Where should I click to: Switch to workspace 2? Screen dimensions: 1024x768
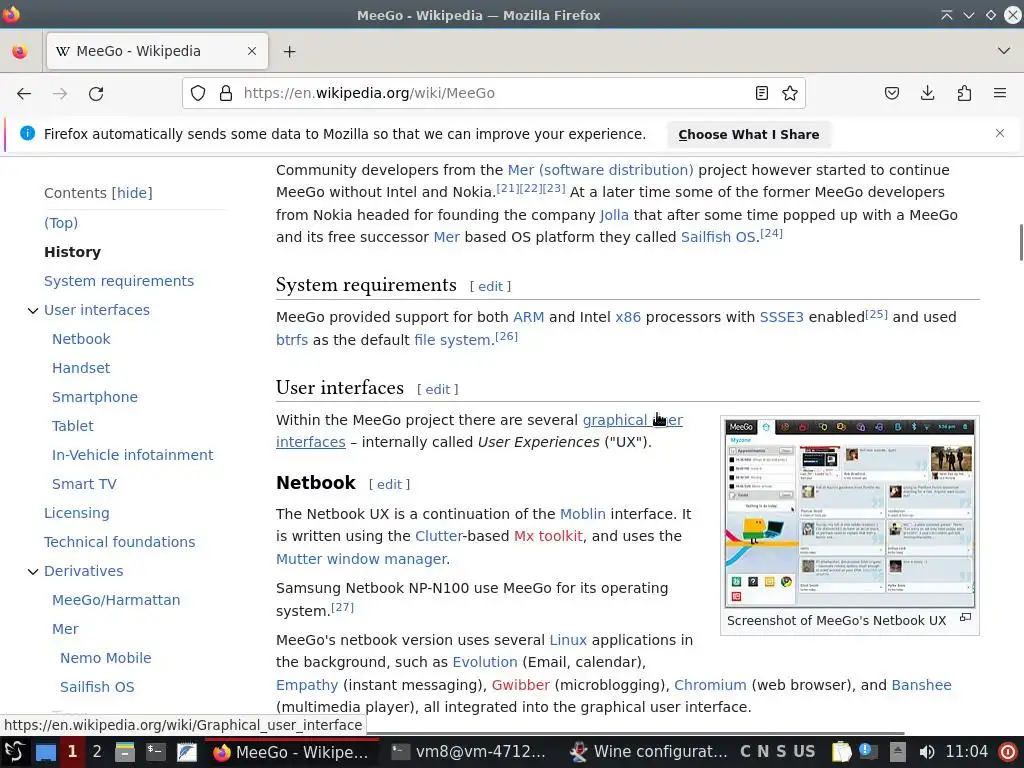(97, 752)
